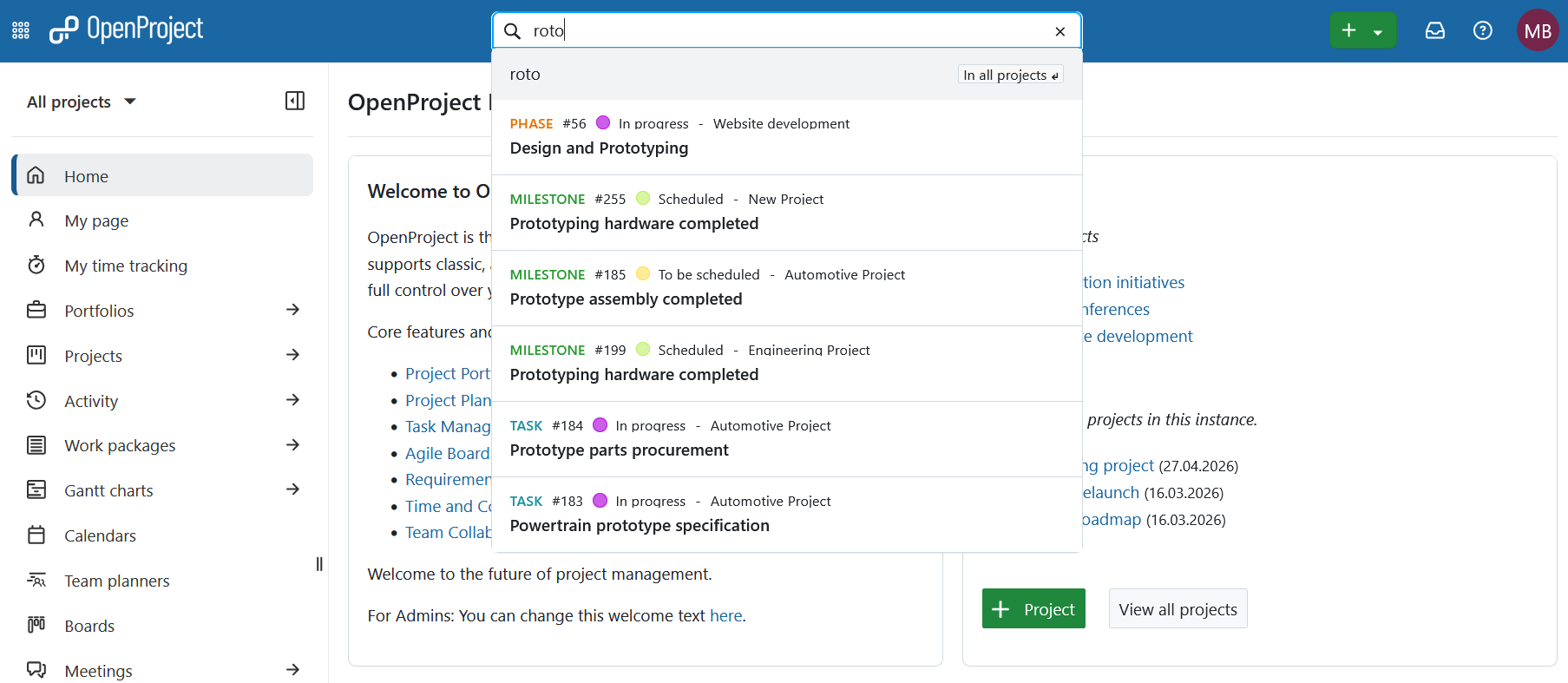Image resolution: width=1568 pixels, height=683 pixels.
Task: Click the Portfolios briefcase icon
Action: pyautogui.click(x=36, y=310)
